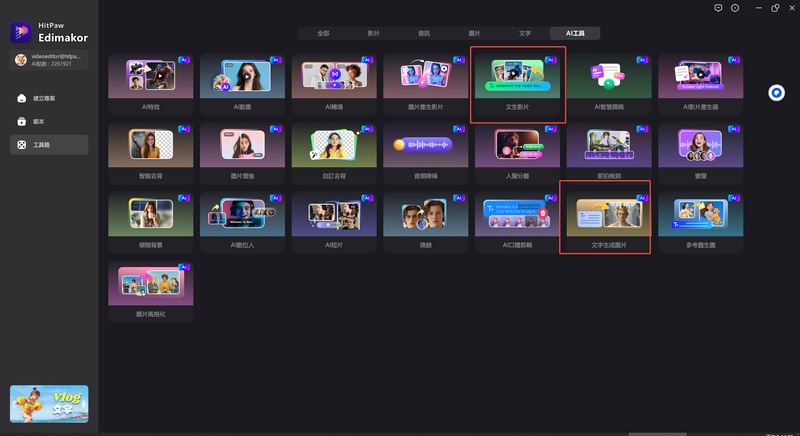Open the 參考圖生圖 tool card

[701, 223]
